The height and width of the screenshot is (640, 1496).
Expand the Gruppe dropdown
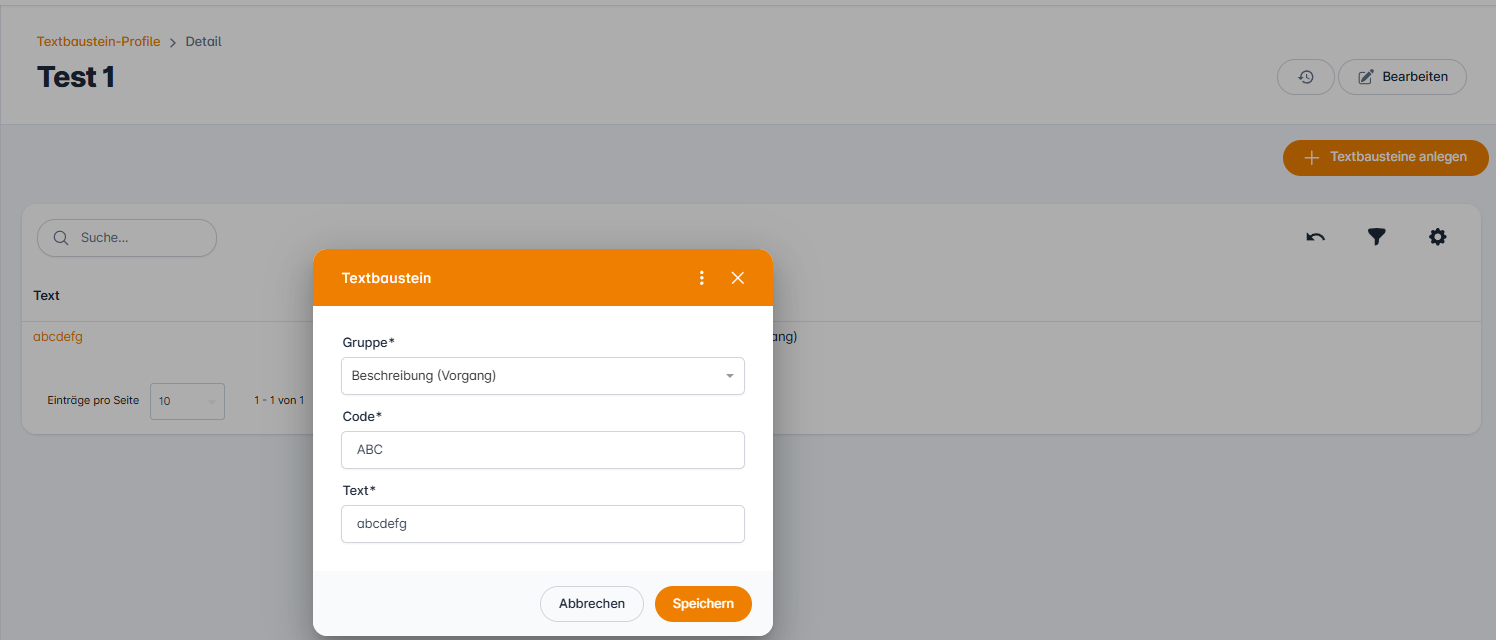click(542, 376)
